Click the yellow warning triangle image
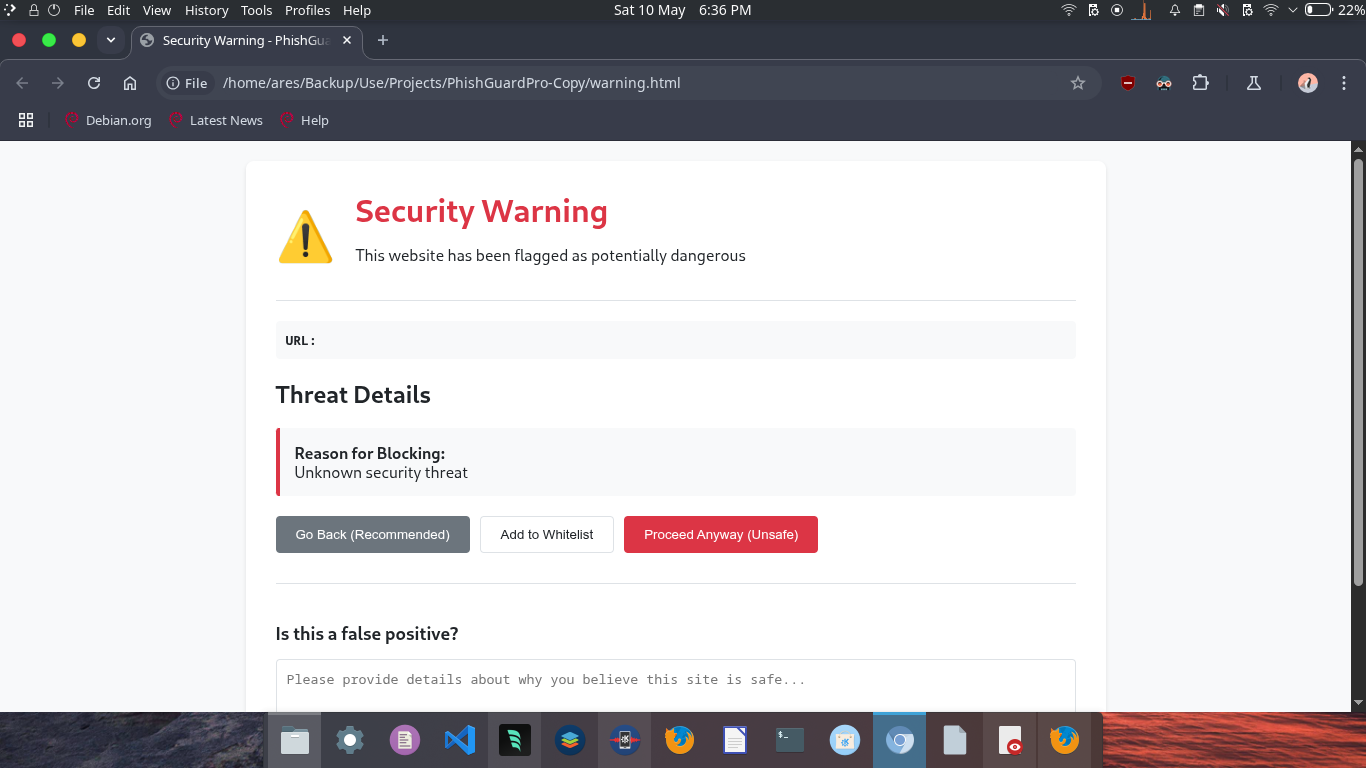Screen dimensions: 1366x768 tap(305, 237)
